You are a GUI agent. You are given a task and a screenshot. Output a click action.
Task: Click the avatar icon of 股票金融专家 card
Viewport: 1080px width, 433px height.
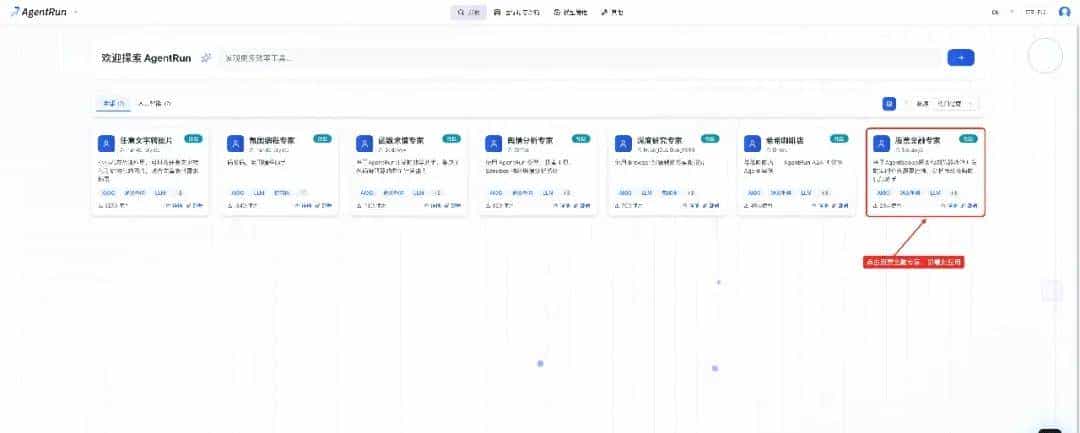(x=882, y=143)
